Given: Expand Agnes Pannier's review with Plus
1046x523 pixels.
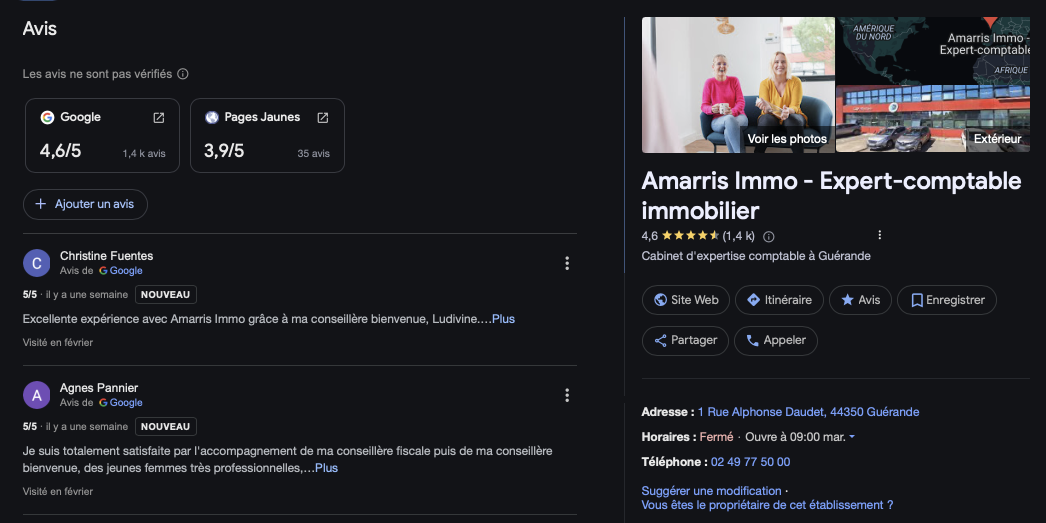Looking at the screenshot, I should click(x=327, y=468).
